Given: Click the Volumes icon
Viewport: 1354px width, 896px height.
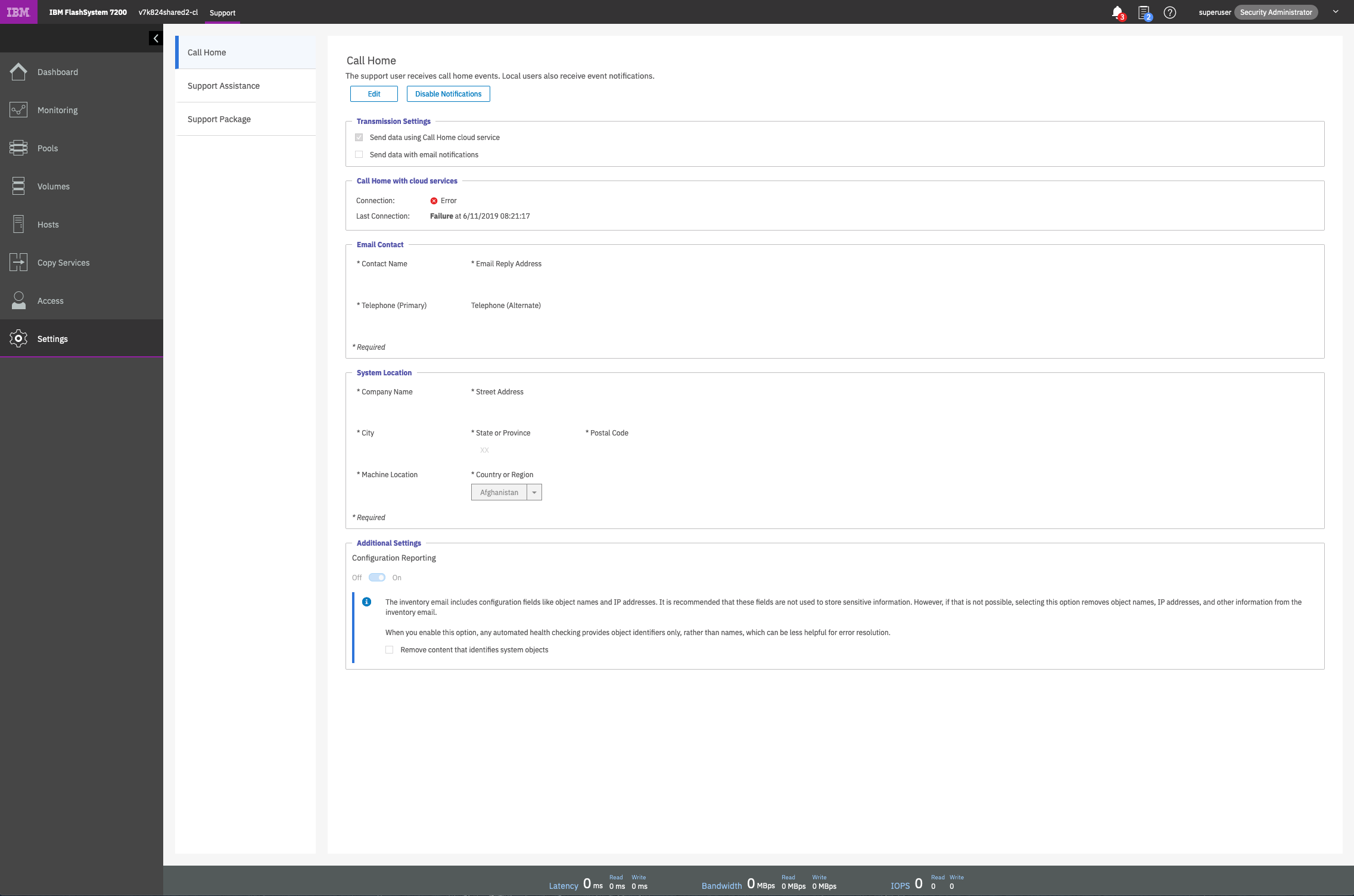Looking at the screenshot, I should [18, 186].
